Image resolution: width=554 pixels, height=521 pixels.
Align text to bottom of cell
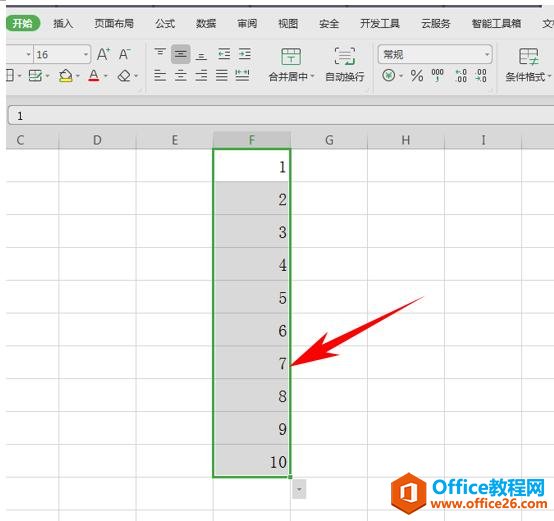tap(201, 55)
